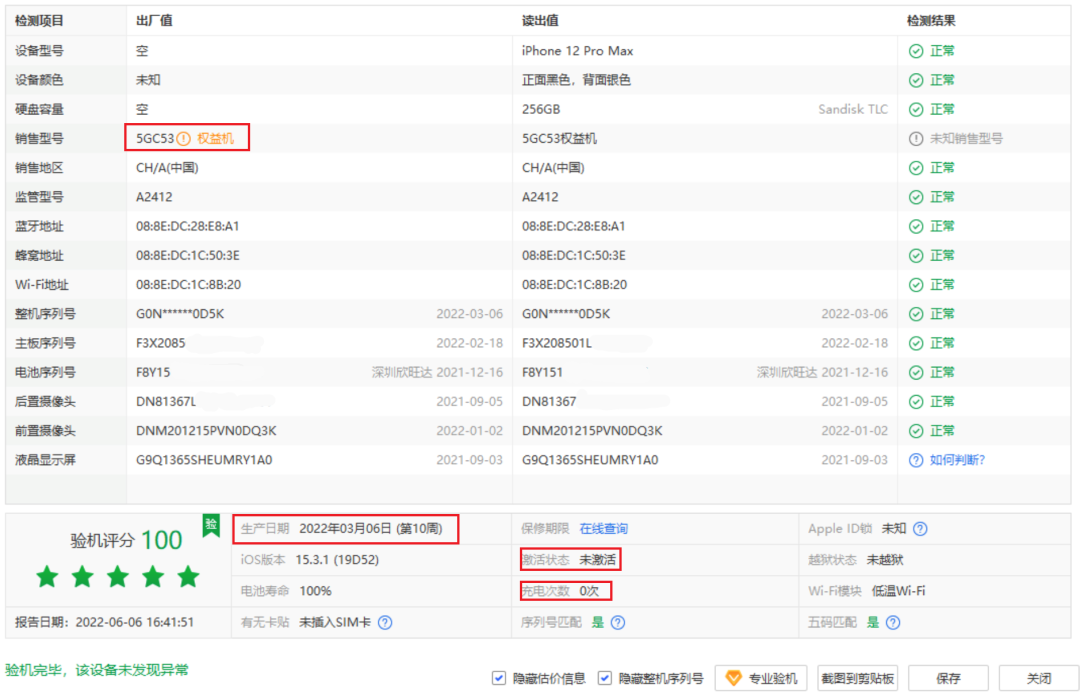Select the 充电次数 0次 value

click(x=589, y=591)
